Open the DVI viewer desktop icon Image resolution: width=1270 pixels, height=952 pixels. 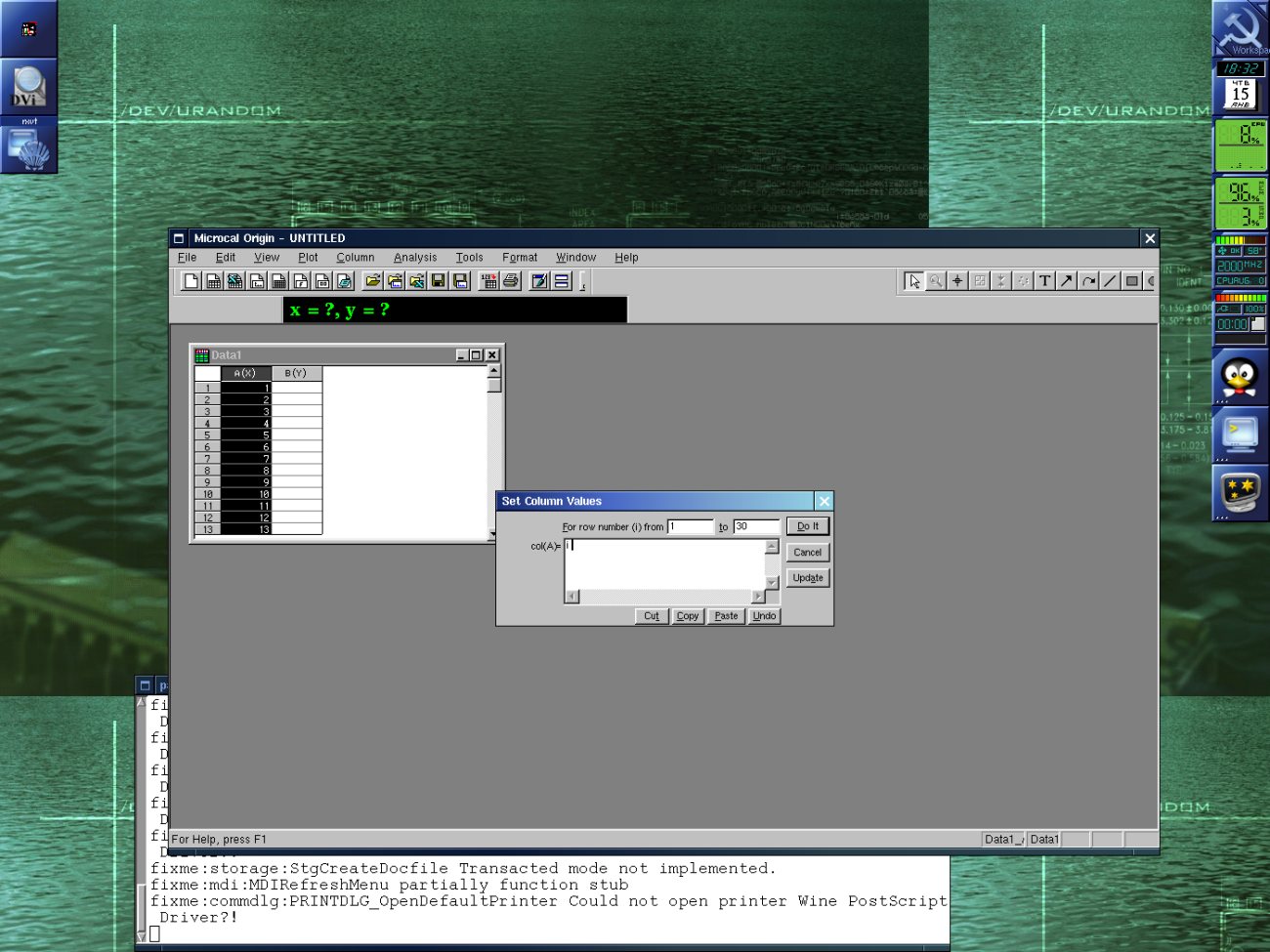click(x=28, y=88)
